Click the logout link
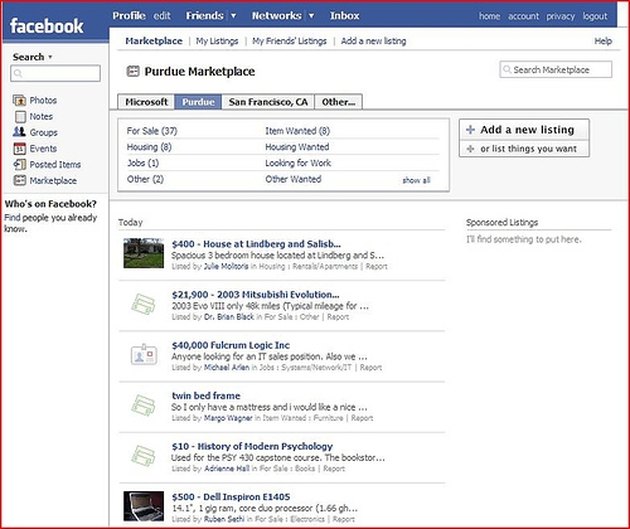The width and height of the screenshot is (630, 529). (595, 16)
